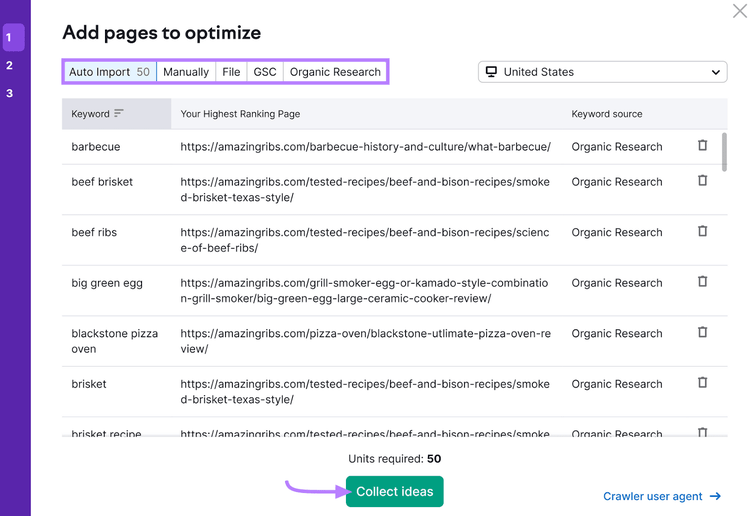Viewport: 750px width, 516px height.
Task: Click the Units required: 50 text
Action: (x=395, y=459)
